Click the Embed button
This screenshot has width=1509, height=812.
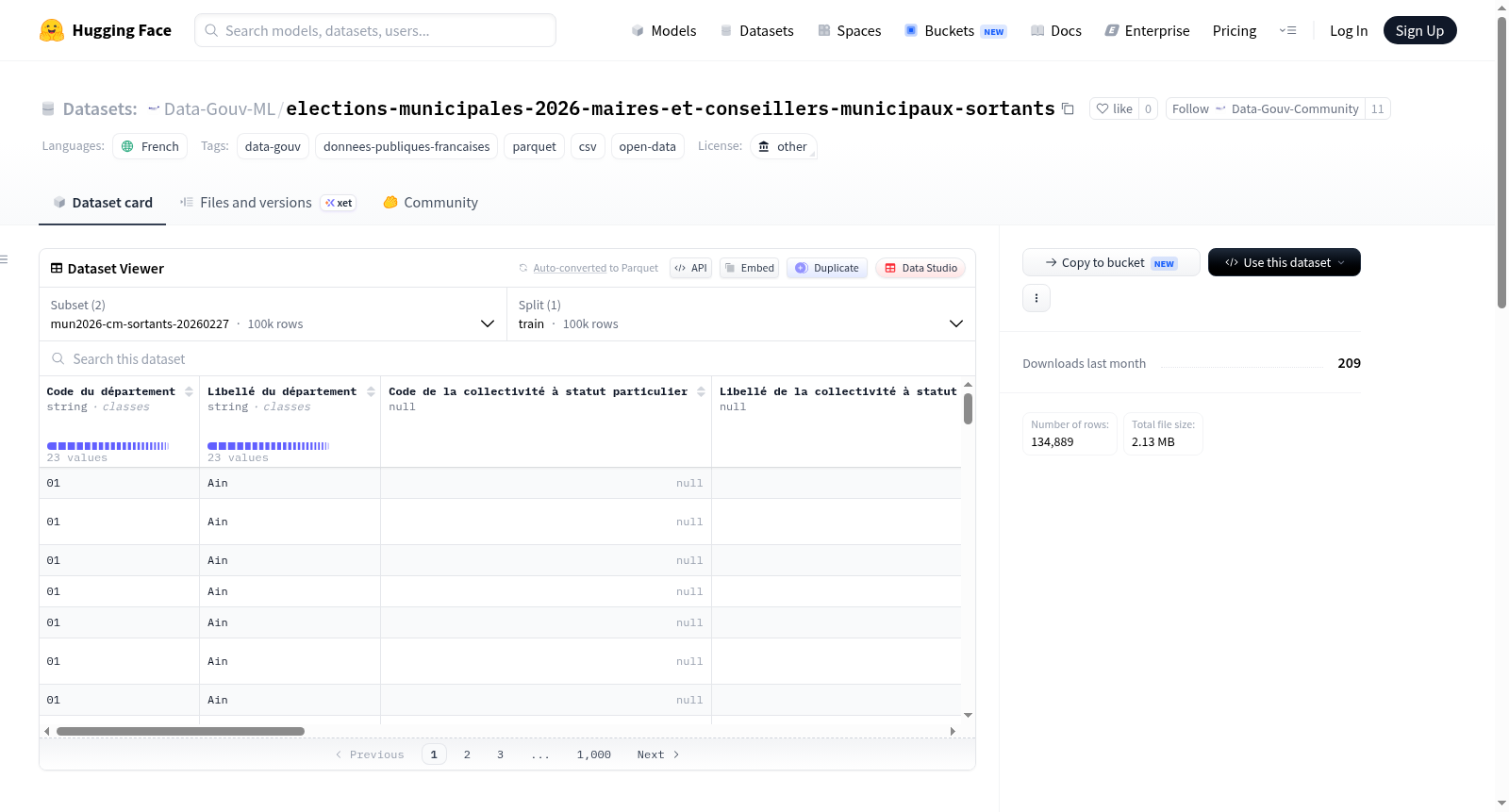point(749,268)
